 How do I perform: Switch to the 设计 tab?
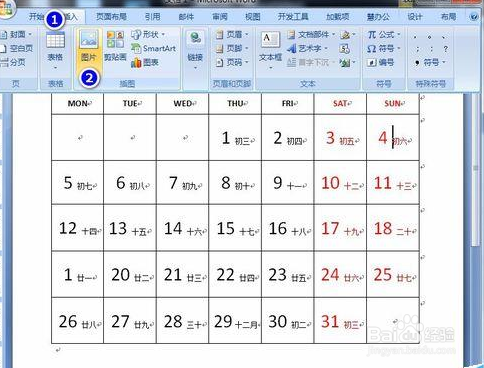point(415,17)
